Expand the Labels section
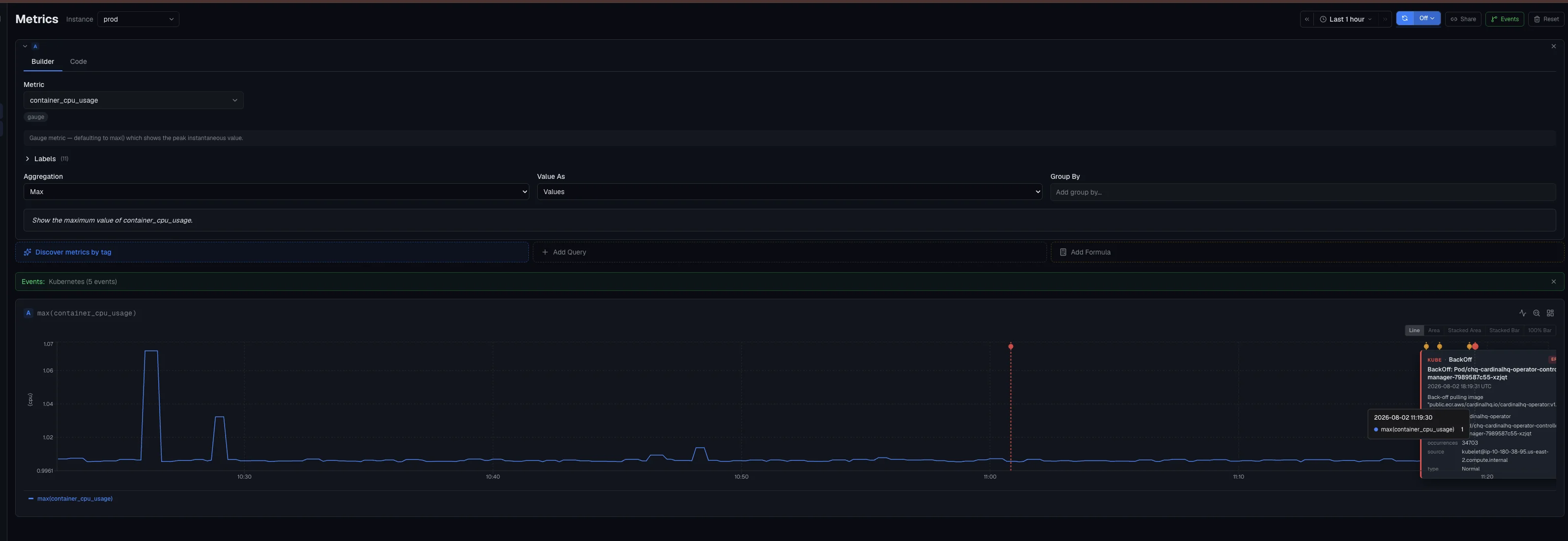The height and width of the screenshot is (541, 1568). [x=46, y=159]
